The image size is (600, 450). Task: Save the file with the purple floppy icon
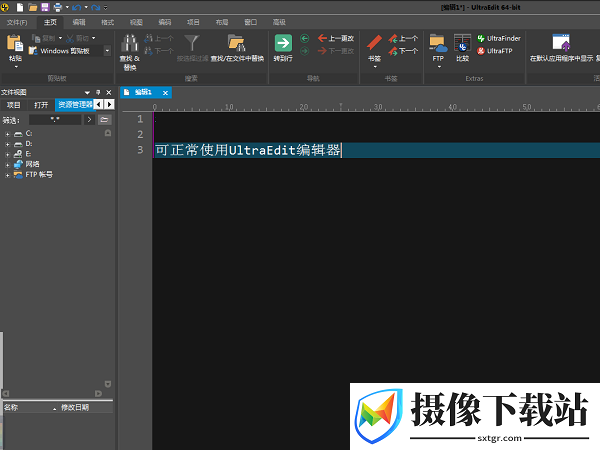[45, 7]
